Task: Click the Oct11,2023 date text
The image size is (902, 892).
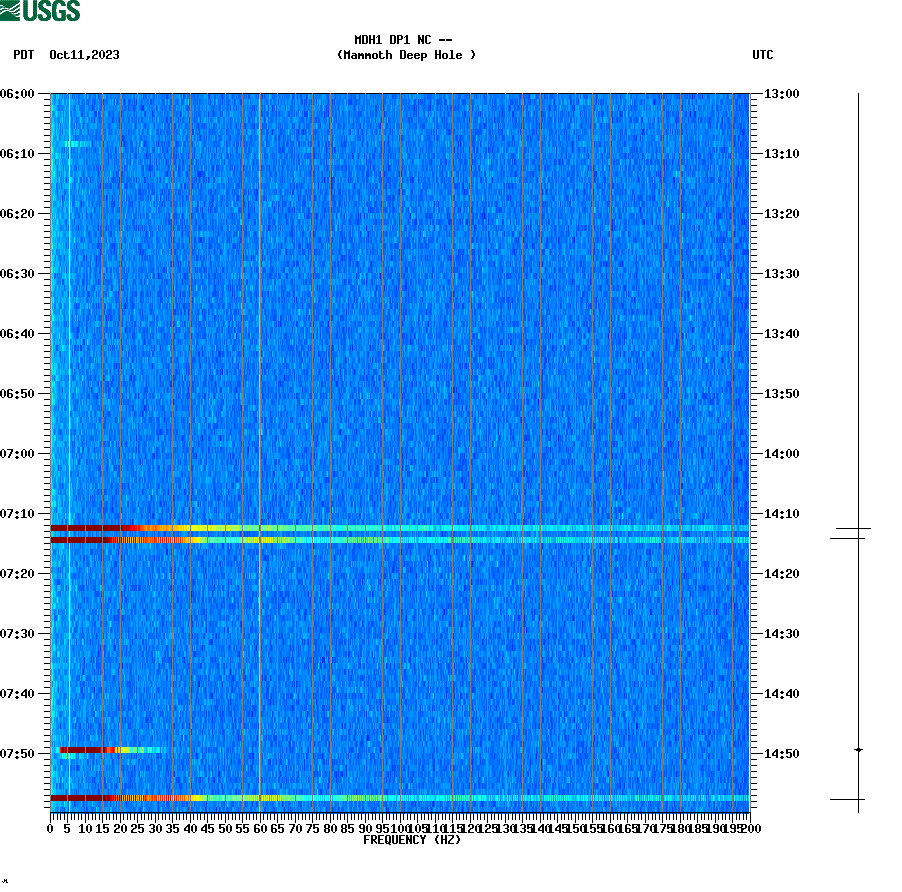Action: pos(84,56)
